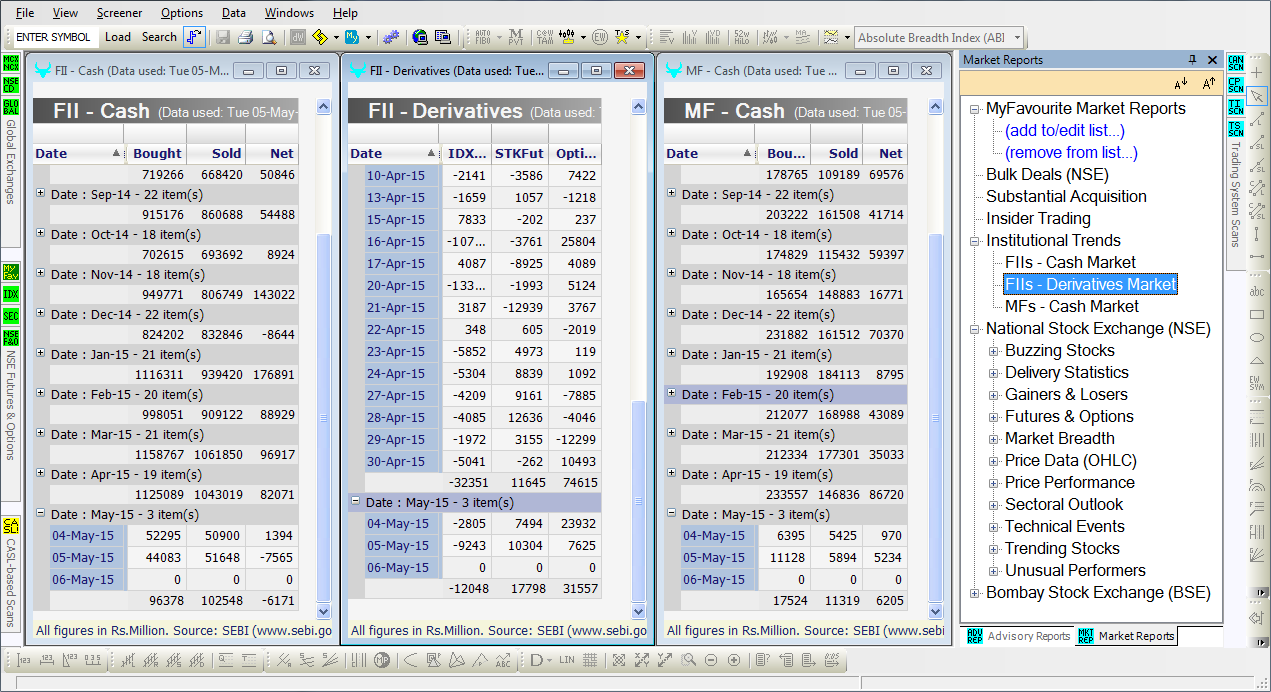Click the green SEC sidebar icon
This screenshot has width=1271, height=692.
coord(11,316)
